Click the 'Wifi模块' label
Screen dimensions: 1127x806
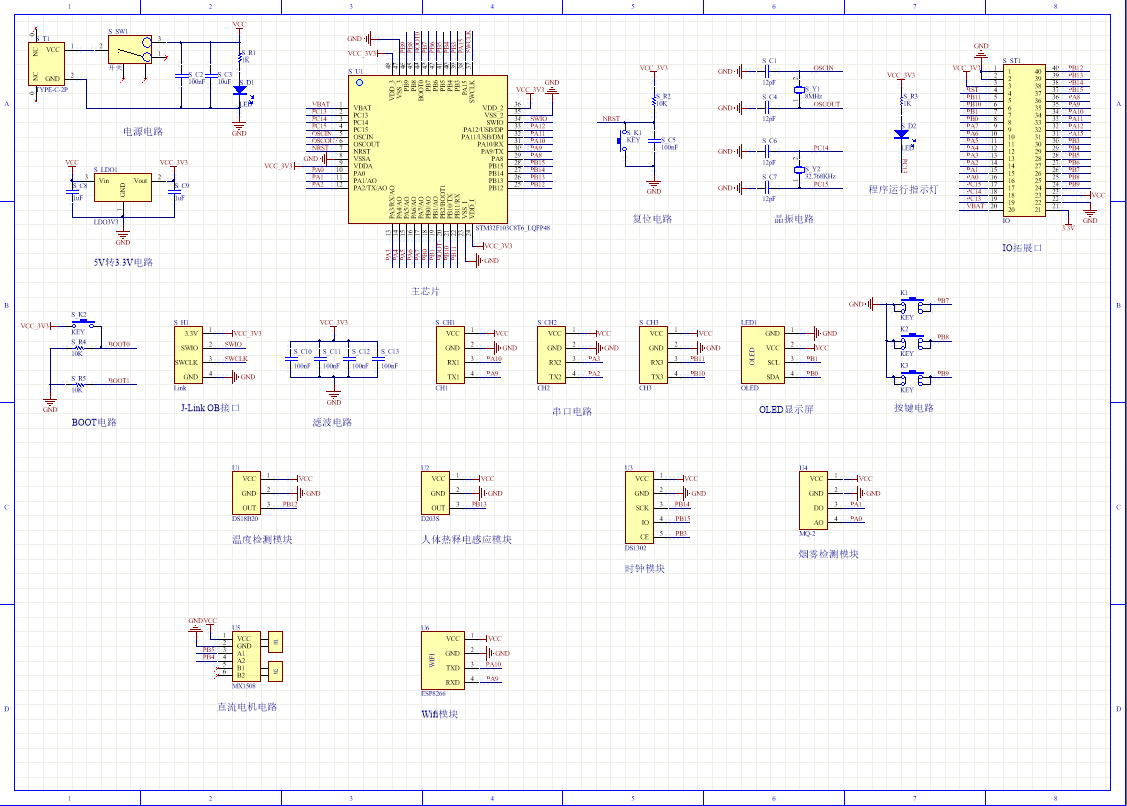pos(439,715)
